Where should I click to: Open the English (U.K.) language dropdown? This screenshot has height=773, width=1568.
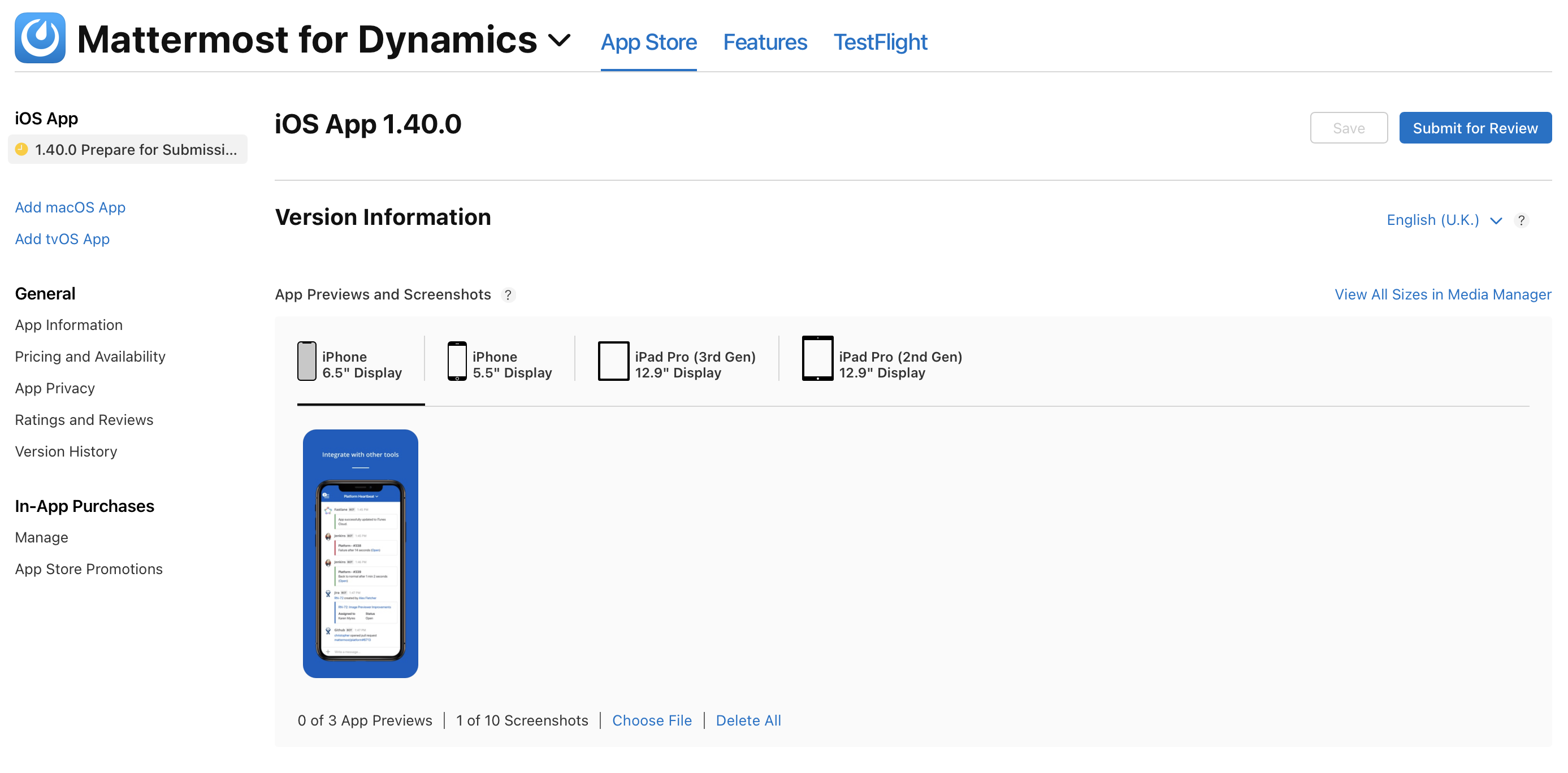point(1443,220)
